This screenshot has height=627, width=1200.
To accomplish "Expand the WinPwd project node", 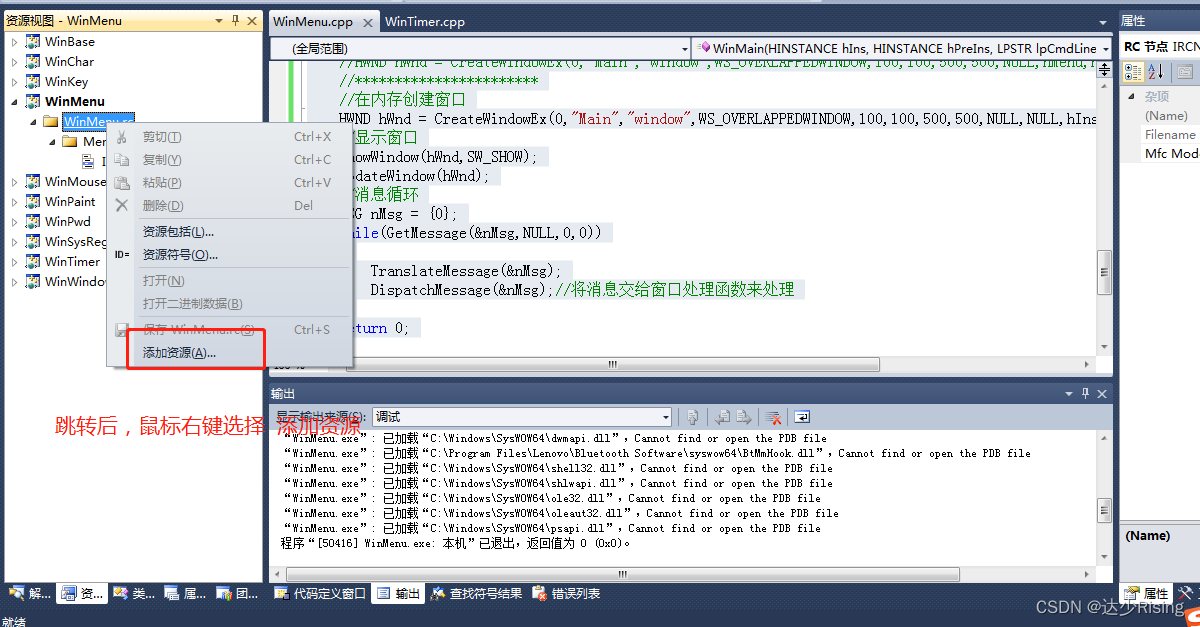I will [x=14, y=222].
